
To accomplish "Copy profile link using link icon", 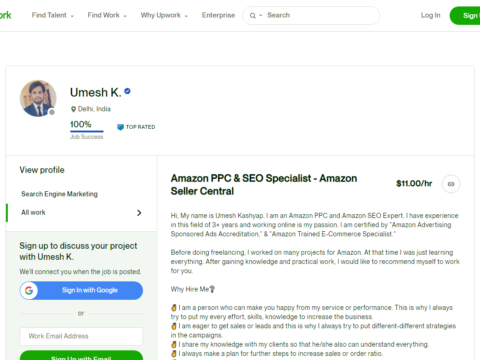I will click(451, 184).
